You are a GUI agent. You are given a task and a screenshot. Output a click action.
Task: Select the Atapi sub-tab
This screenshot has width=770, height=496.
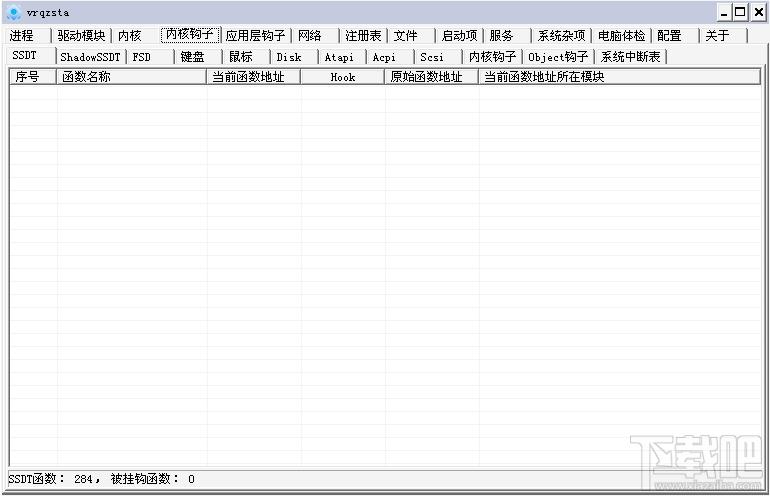pos(343,57)
